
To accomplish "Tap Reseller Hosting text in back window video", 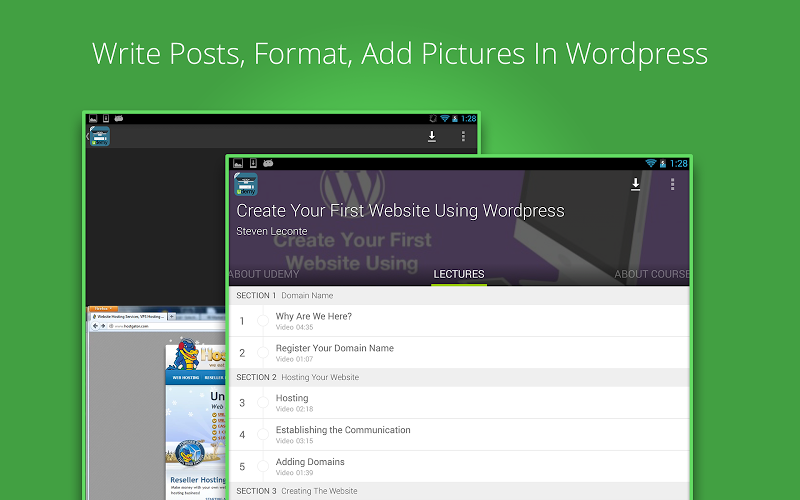I will (198, 480).
